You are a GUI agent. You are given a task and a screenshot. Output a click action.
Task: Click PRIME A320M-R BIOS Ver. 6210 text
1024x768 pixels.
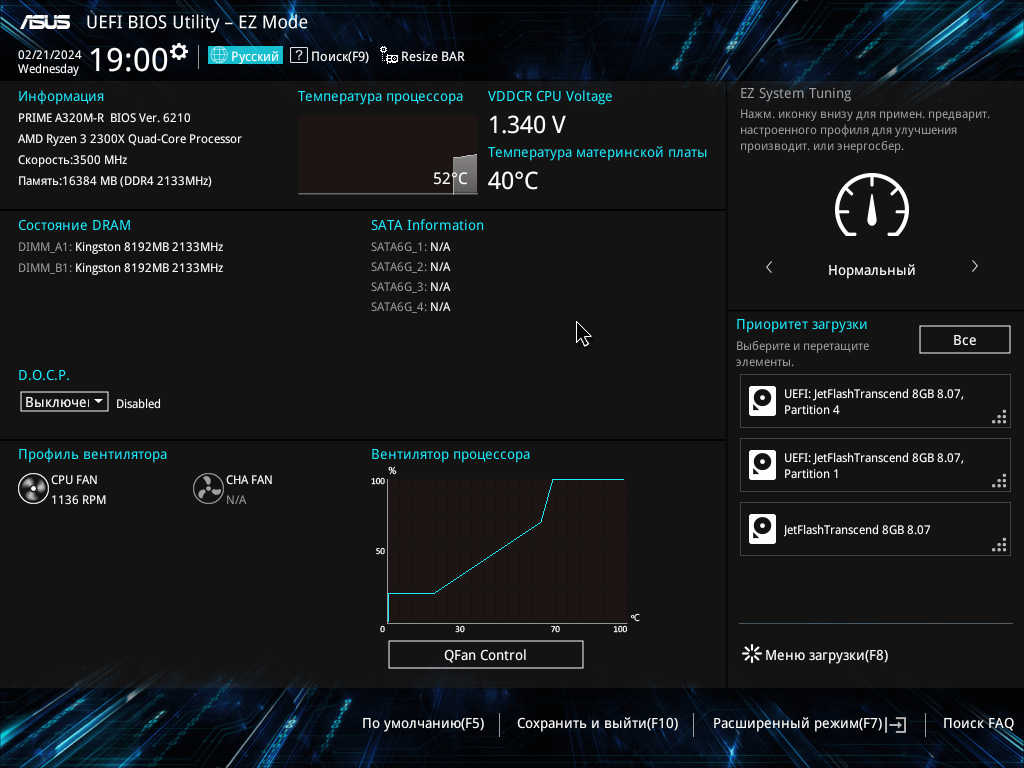click(x=104, y=118)
